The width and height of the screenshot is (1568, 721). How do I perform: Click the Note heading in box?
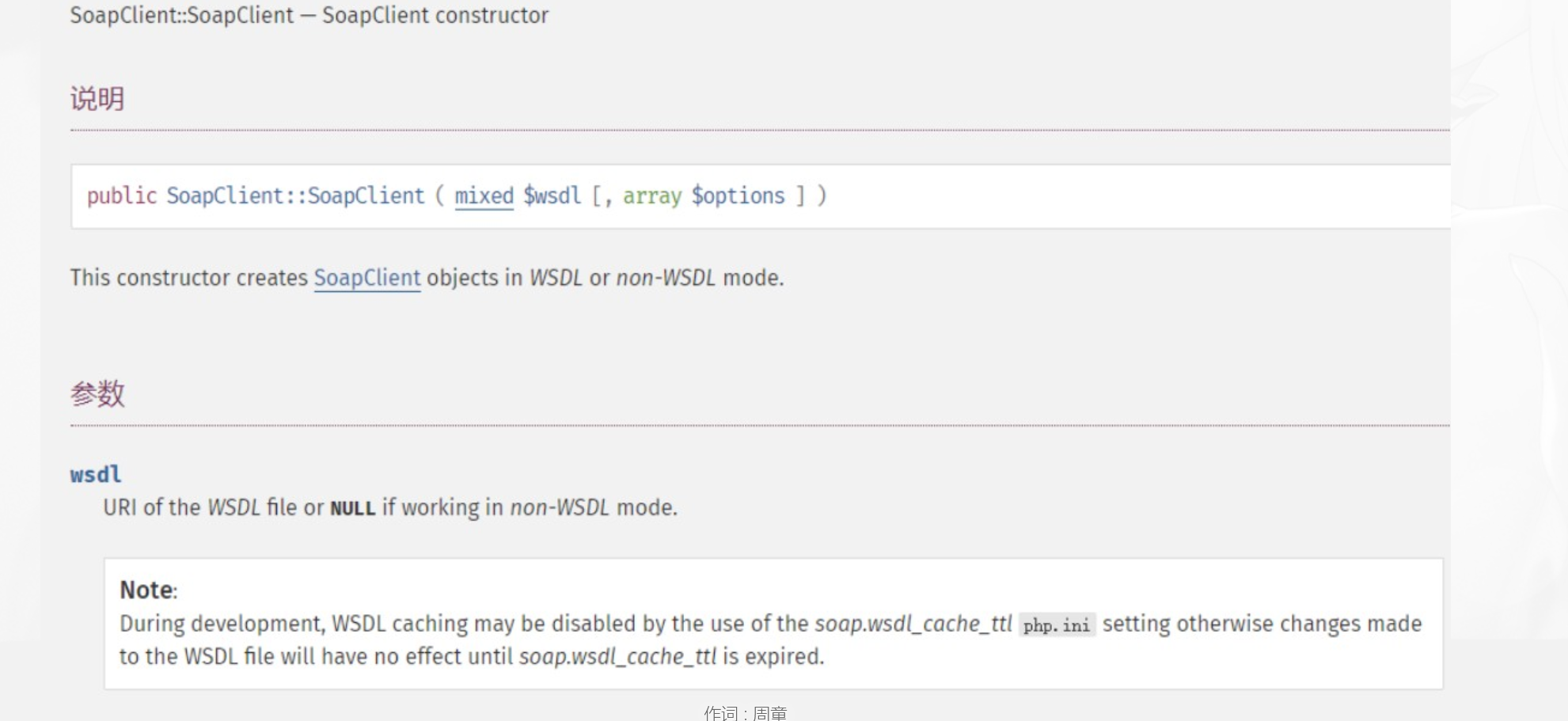tap(148, 590)
